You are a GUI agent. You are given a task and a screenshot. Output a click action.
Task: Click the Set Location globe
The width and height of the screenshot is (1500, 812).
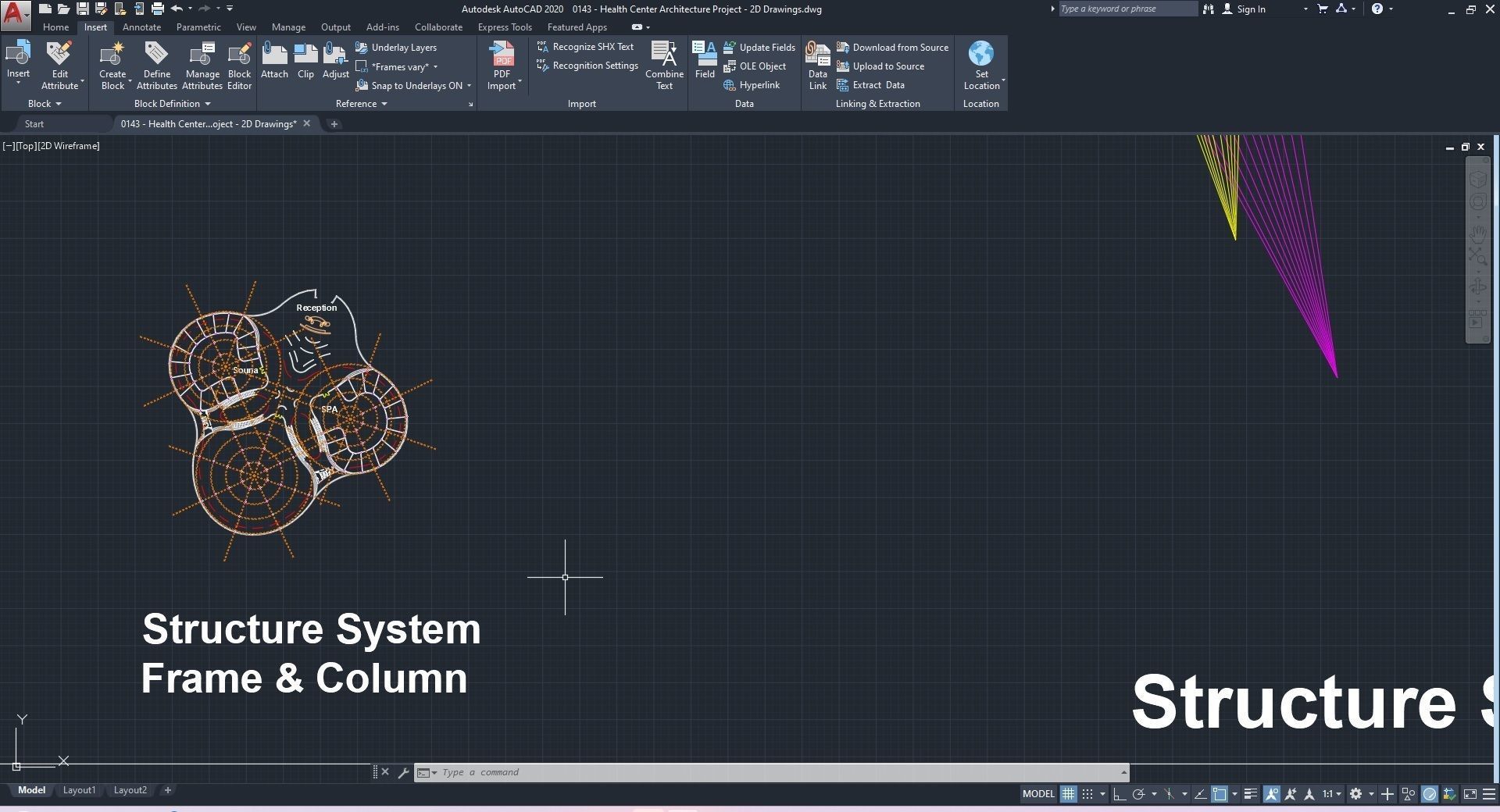(x=982, y=66)
